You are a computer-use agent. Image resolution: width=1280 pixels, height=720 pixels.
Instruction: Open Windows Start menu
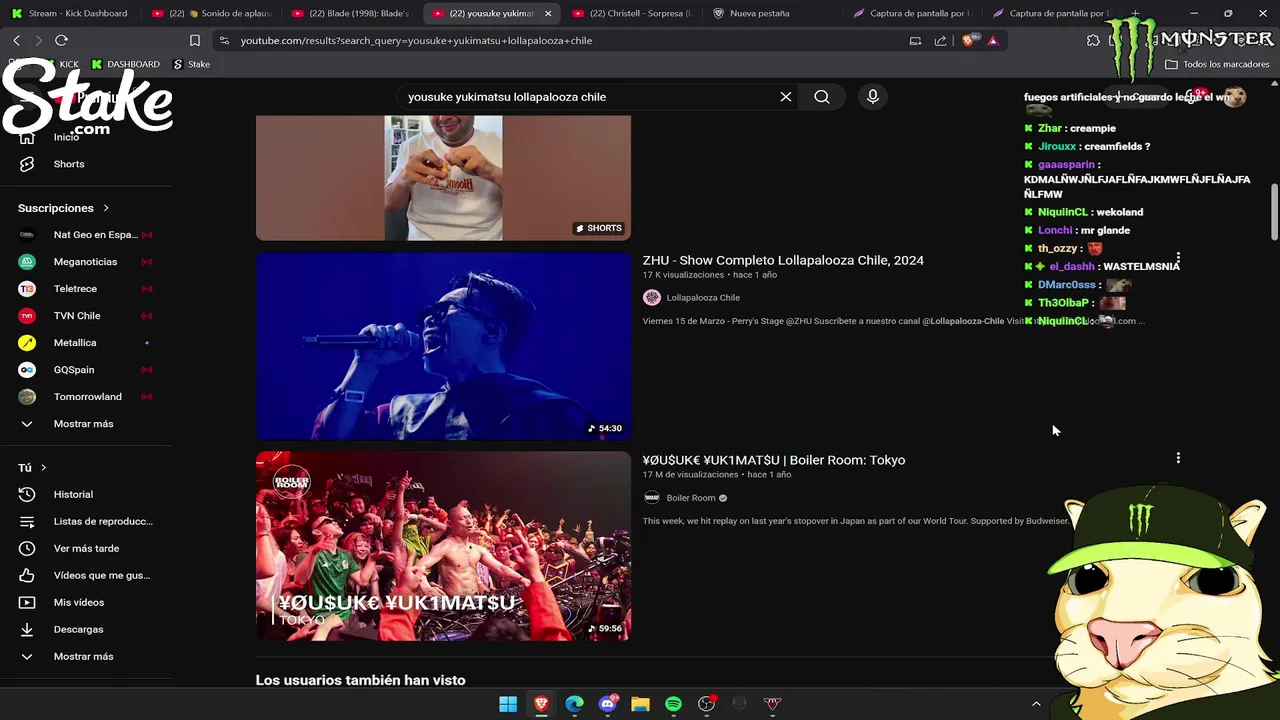coord(508,704)
